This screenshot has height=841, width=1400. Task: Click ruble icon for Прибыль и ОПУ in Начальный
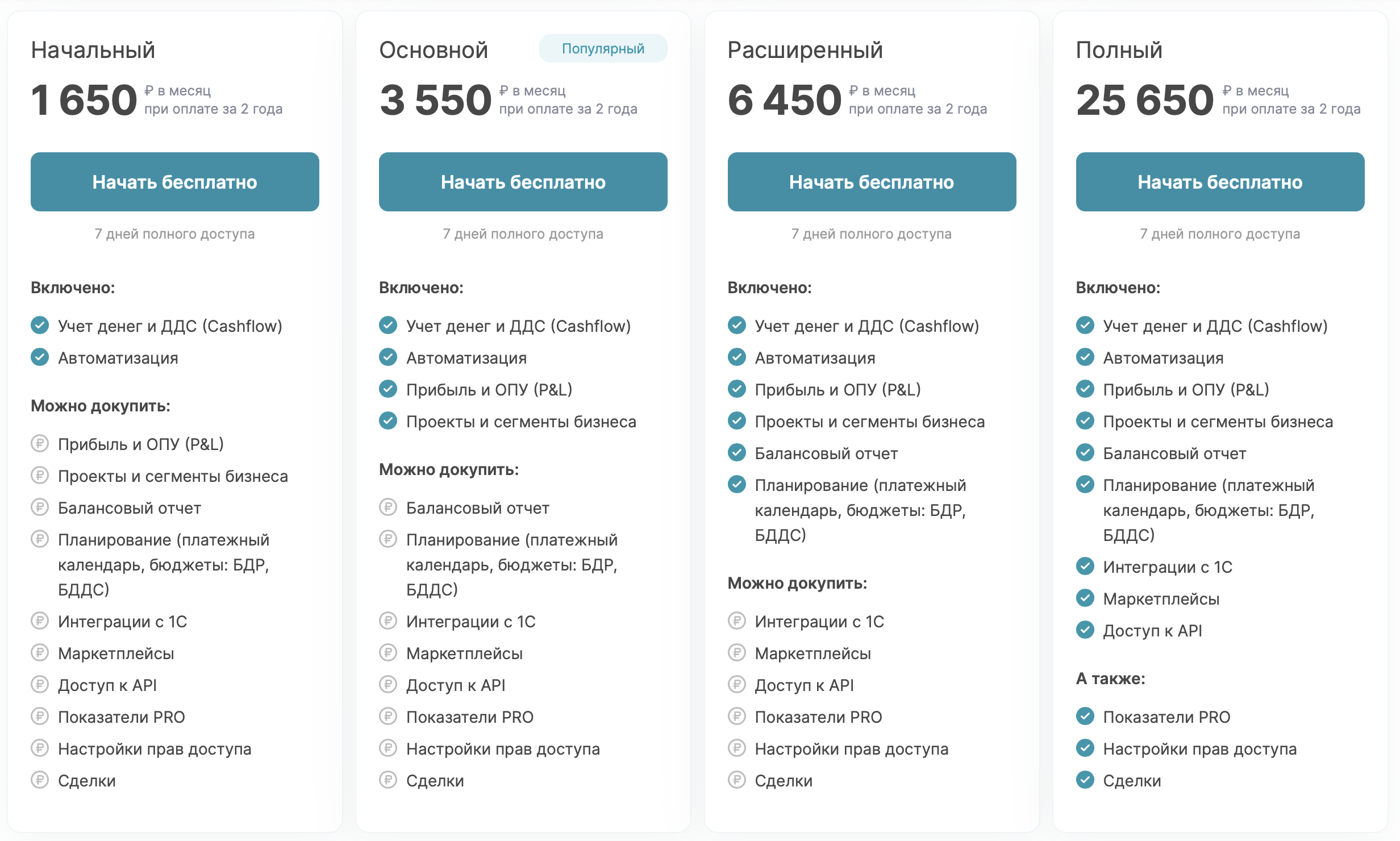click(39, 443)
